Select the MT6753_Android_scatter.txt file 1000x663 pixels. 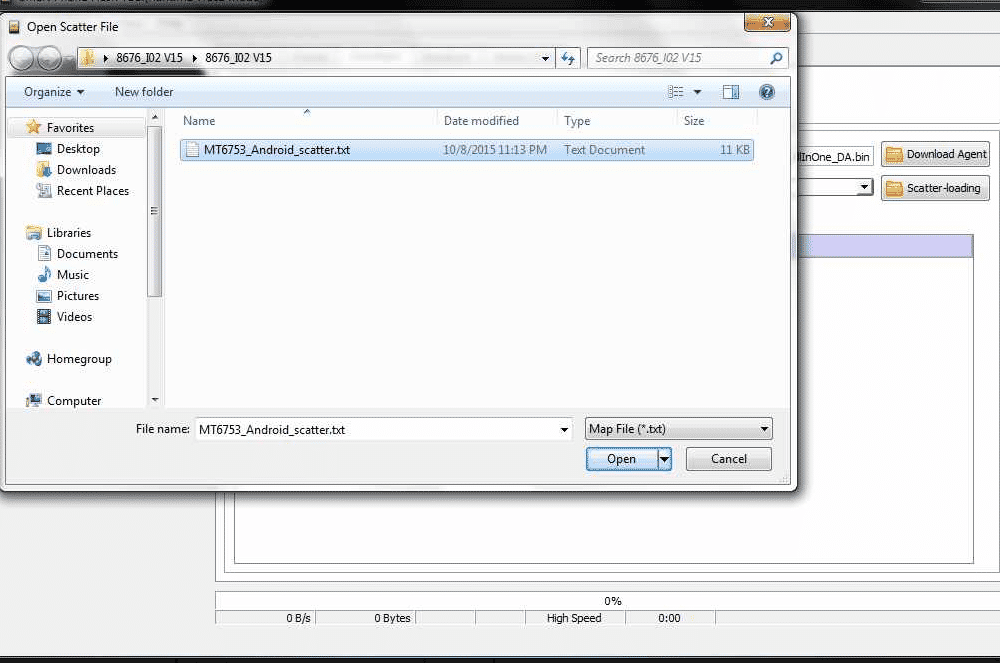[x=270, y=150]
